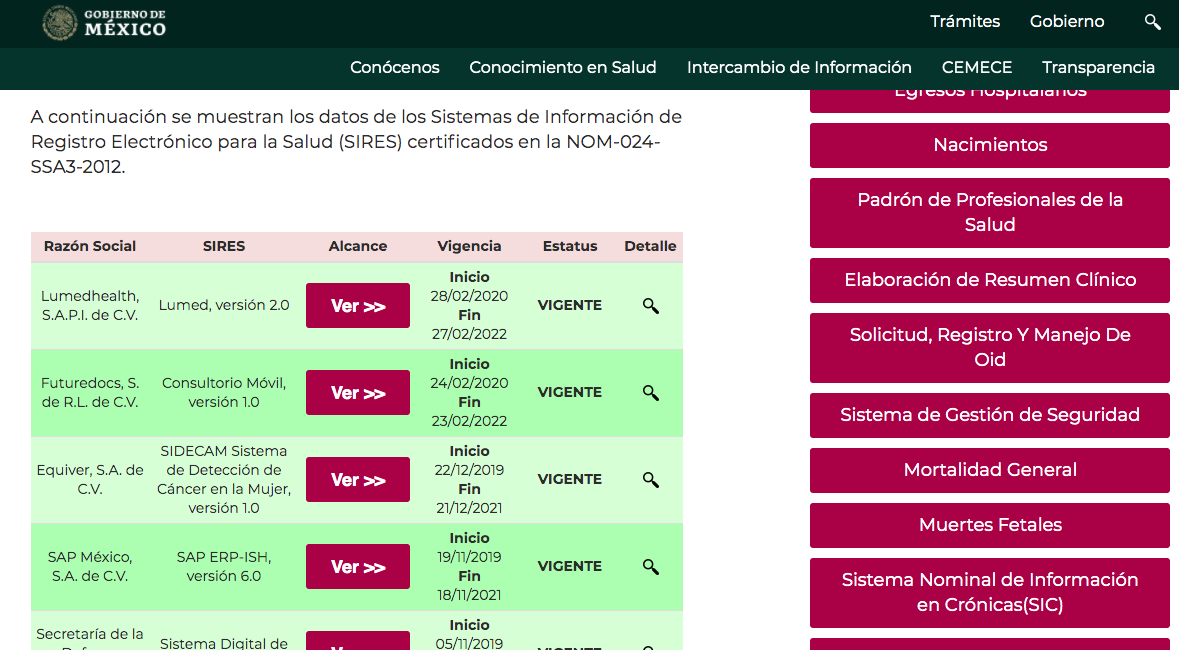
Task: Open detail magnifier for Futuredocs row
Action: point(650,393)
